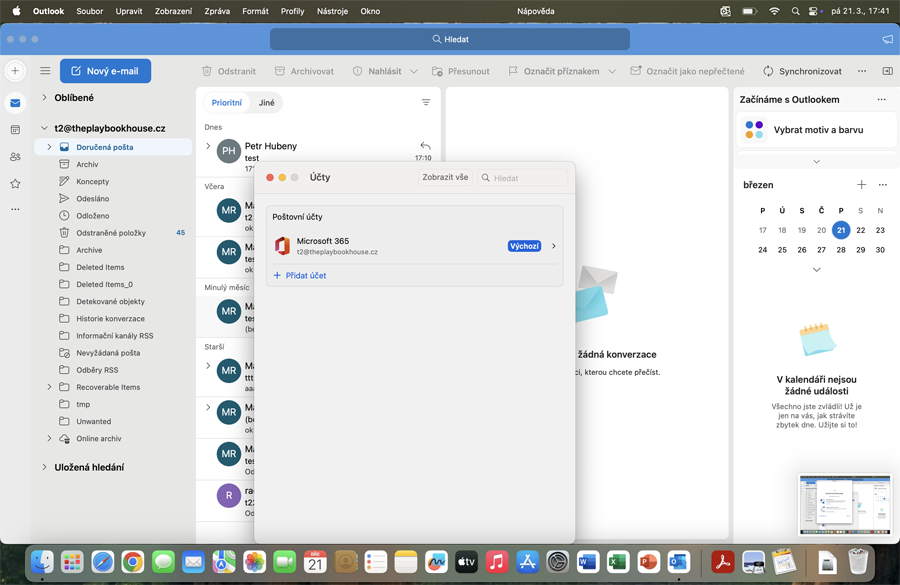Open the Nástroje menu in menu bar
The height and width of the screenshot is (585, 900).
tap(332, 11)
